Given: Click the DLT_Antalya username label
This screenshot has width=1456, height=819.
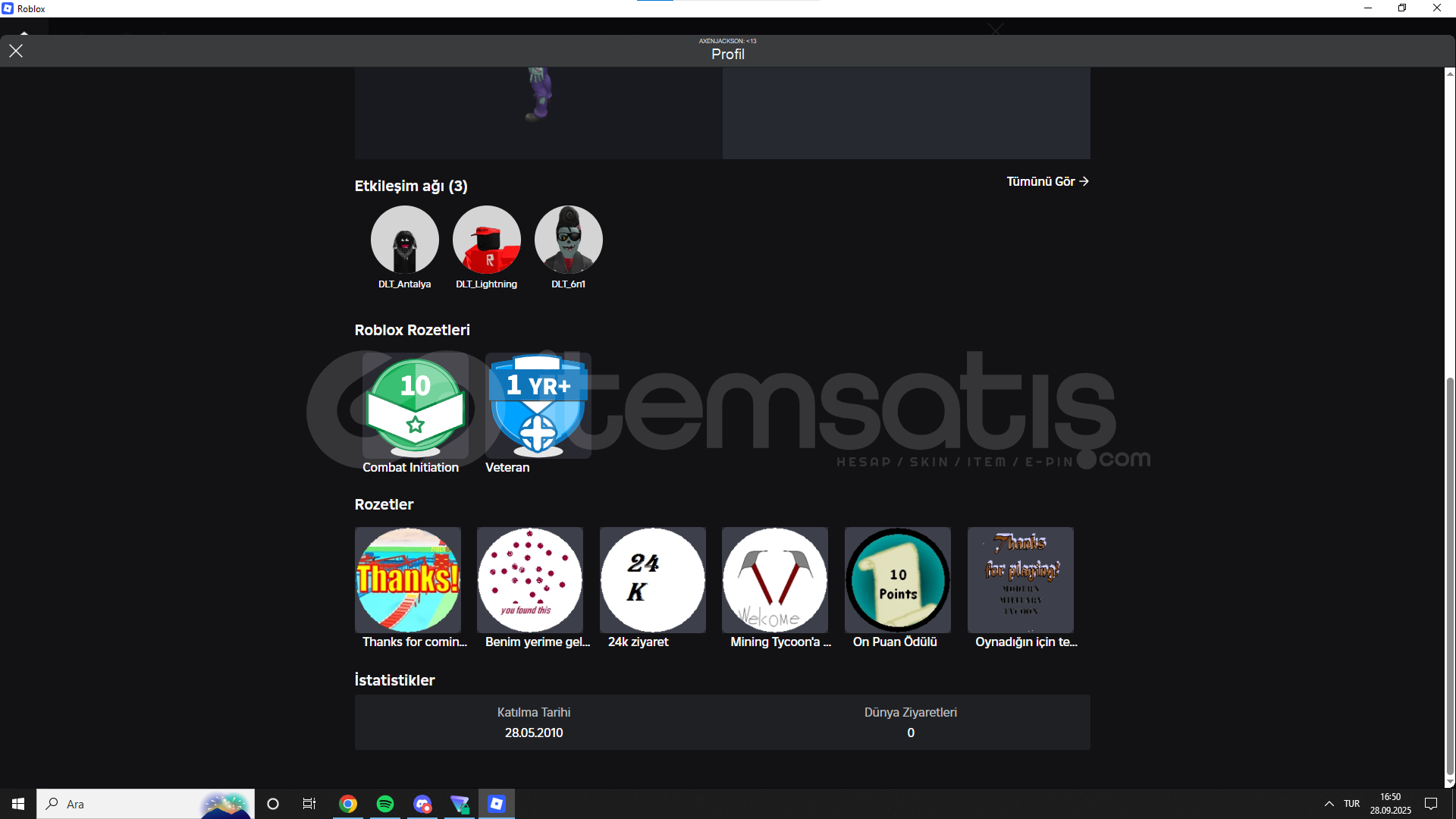Looking at the screenshot, I should pyautogui.click(x=405, y=284).
